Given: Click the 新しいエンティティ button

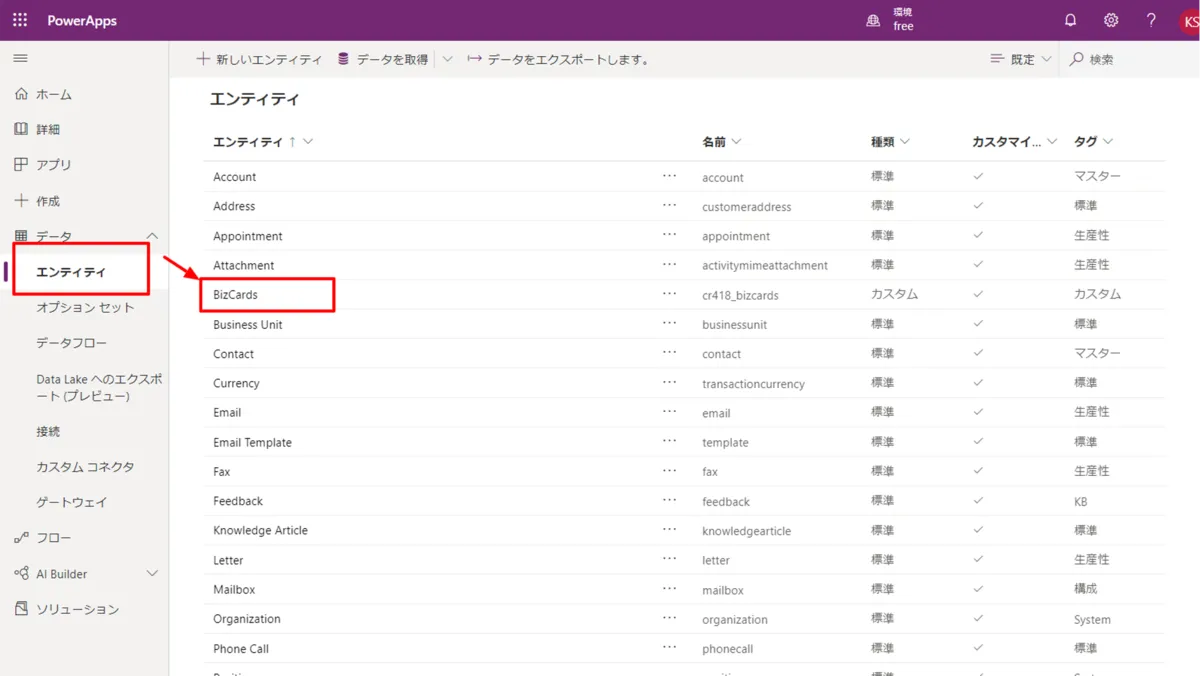Looking at the screenshot, I should click(x=258, y=59).
